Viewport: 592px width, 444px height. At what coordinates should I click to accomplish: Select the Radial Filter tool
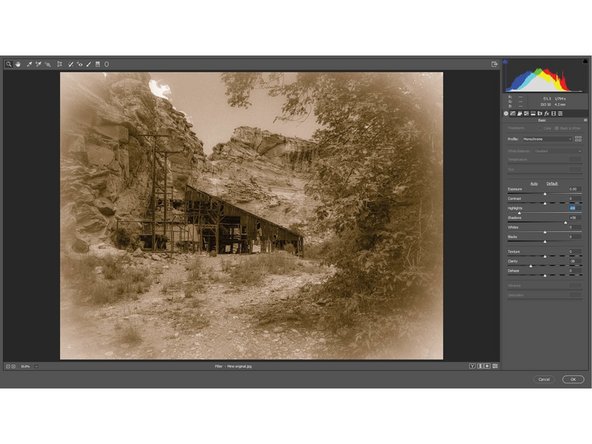(106, 64)
